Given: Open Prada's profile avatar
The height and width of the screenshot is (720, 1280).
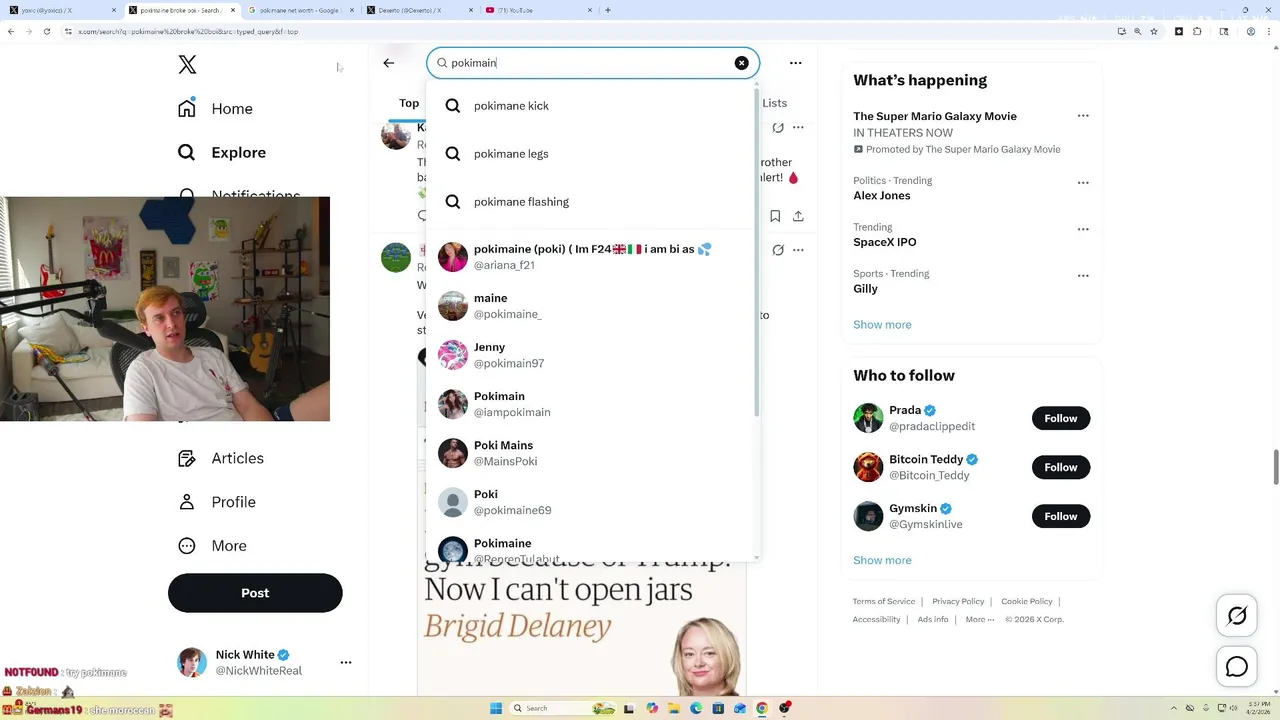Looking at the screenshot, I should point(868,418).
